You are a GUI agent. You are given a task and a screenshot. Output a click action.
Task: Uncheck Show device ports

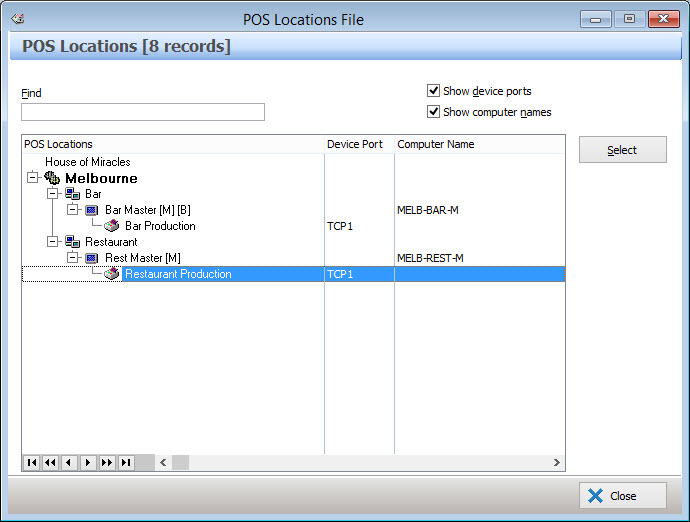tap(434, 91)
